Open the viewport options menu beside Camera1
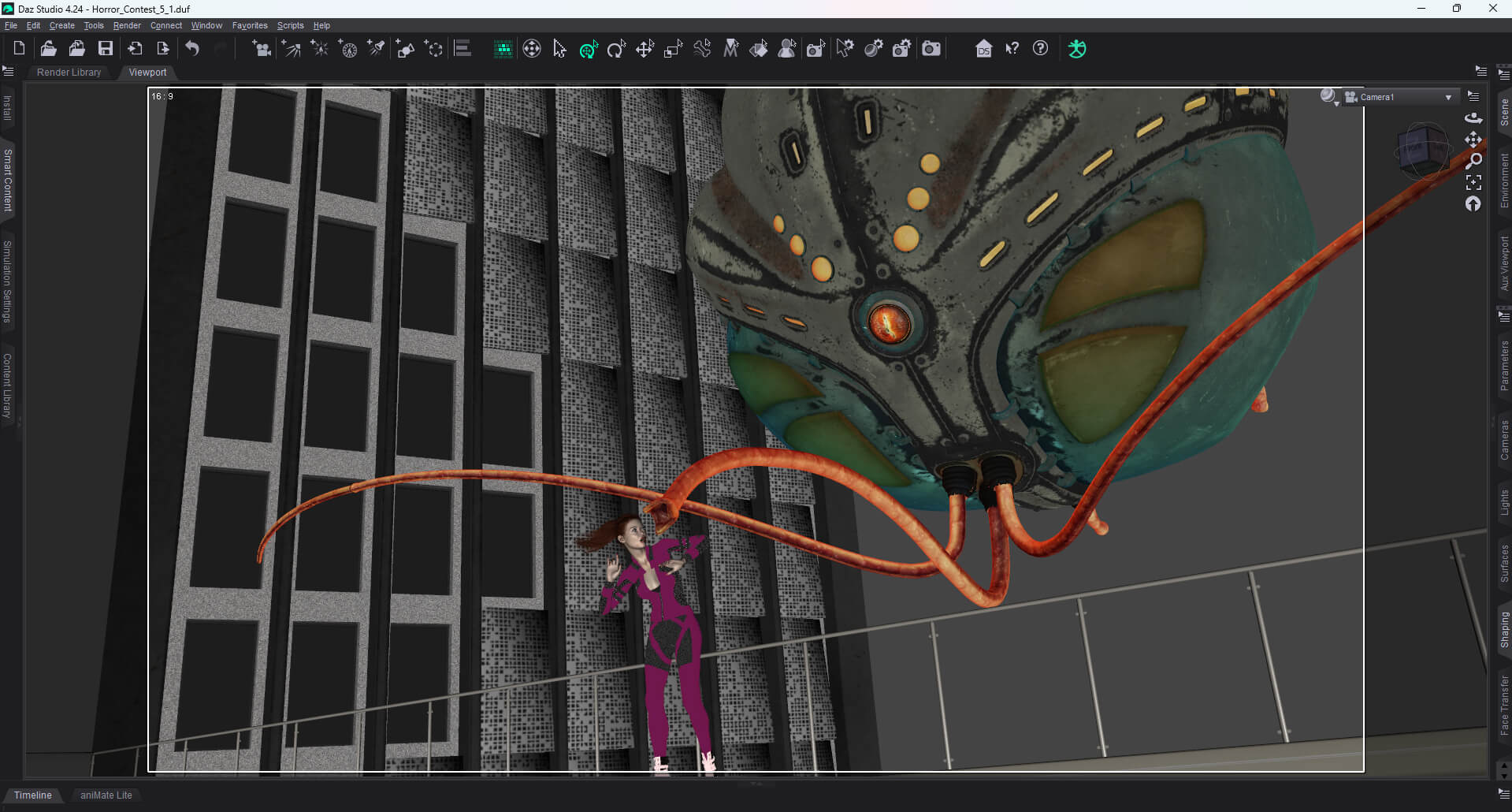 pos(1473,96)
